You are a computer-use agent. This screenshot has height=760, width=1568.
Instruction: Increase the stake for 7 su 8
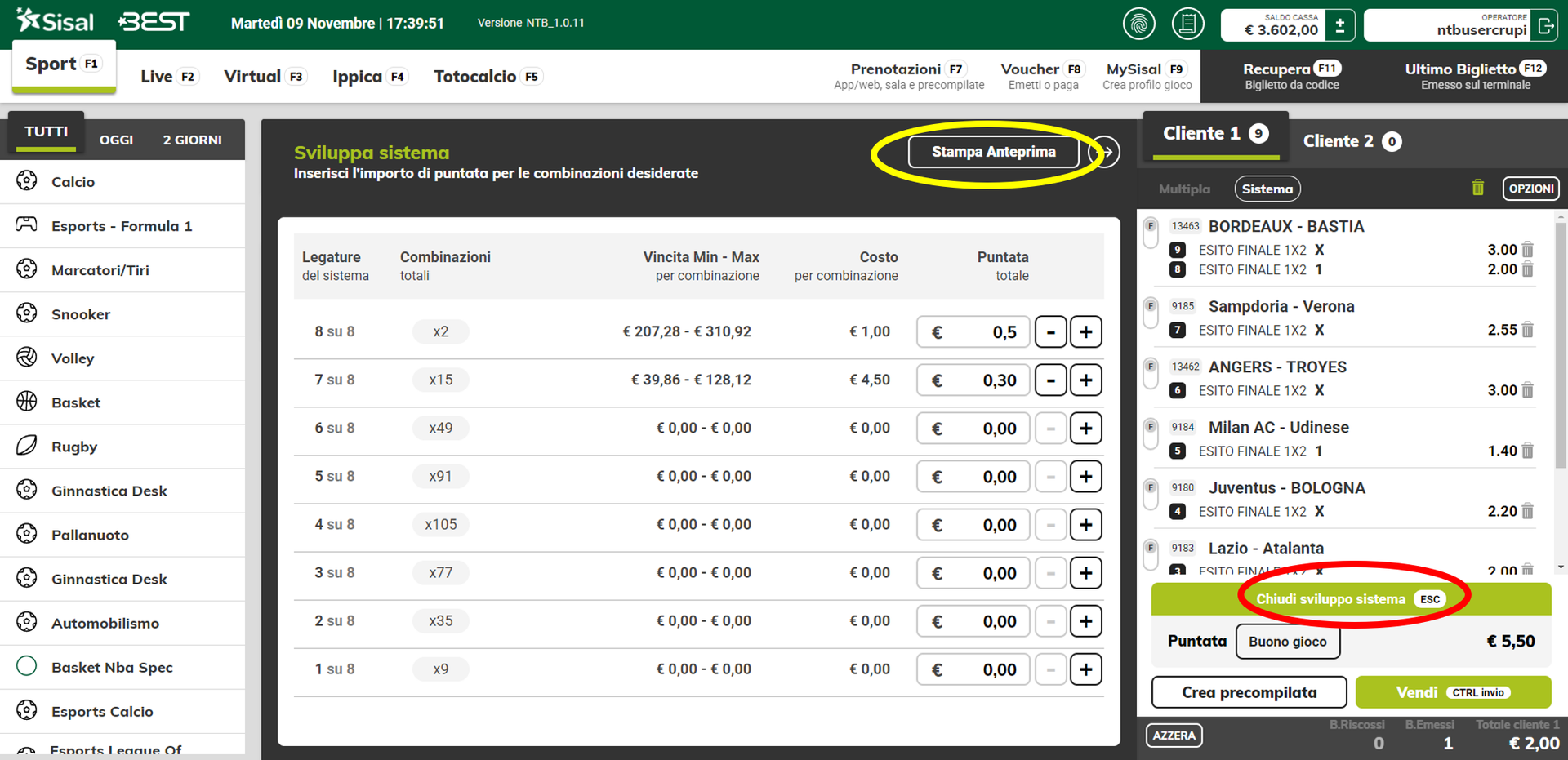1086,380
